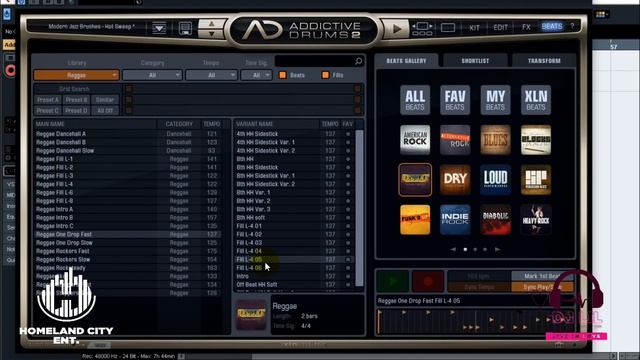Select the XLN Beats gallery tile
This screenshot has width=640, height=360.
pos(536,100)
